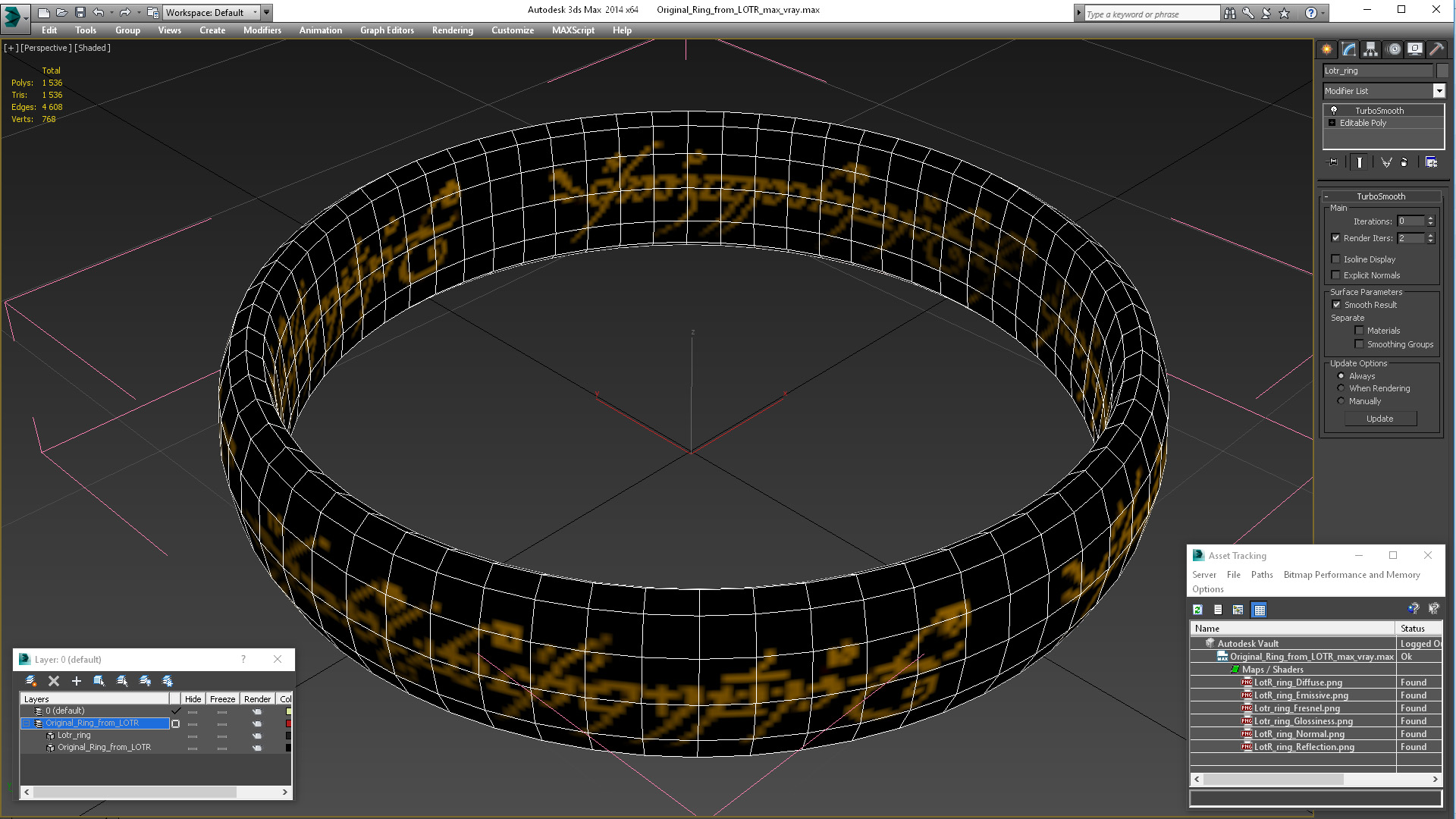The width and height of the screenshot is (1456, 819).
Task: Expand the Editable Poly sub-objects
Action: (1332, 123)
